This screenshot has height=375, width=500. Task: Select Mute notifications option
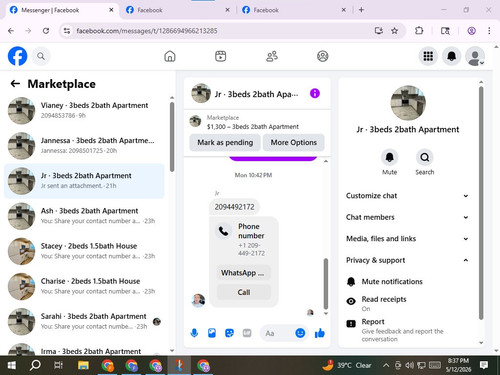407,282
